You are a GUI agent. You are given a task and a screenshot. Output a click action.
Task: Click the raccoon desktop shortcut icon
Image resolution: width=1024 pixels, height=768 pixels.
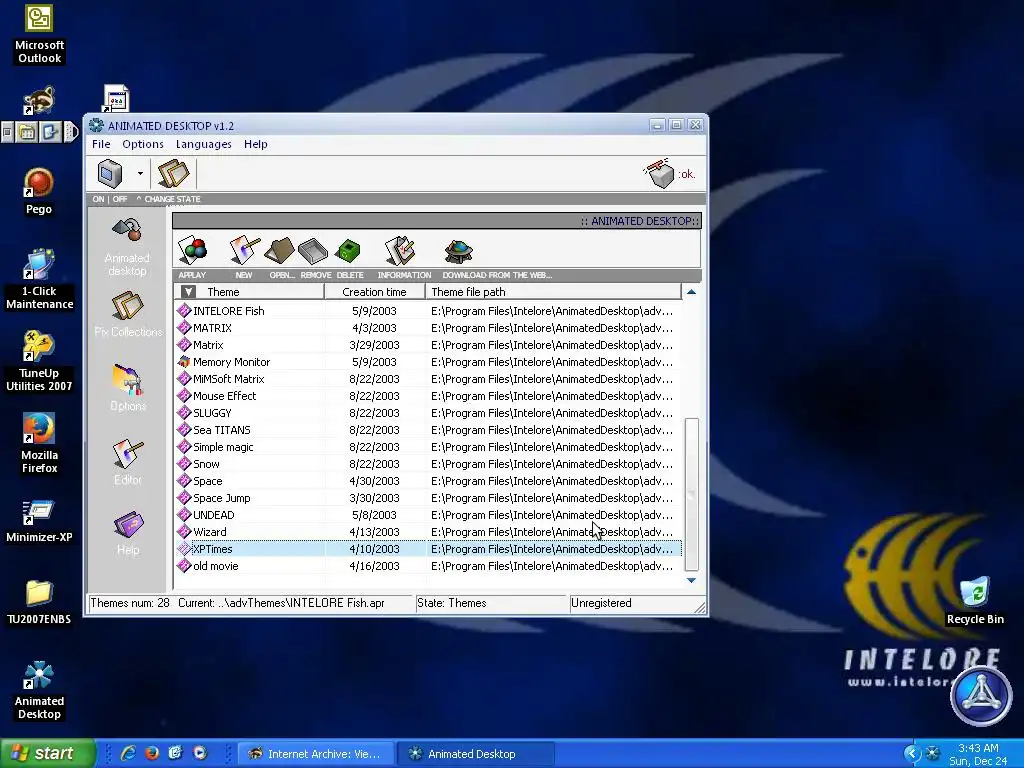coord(39,100)
